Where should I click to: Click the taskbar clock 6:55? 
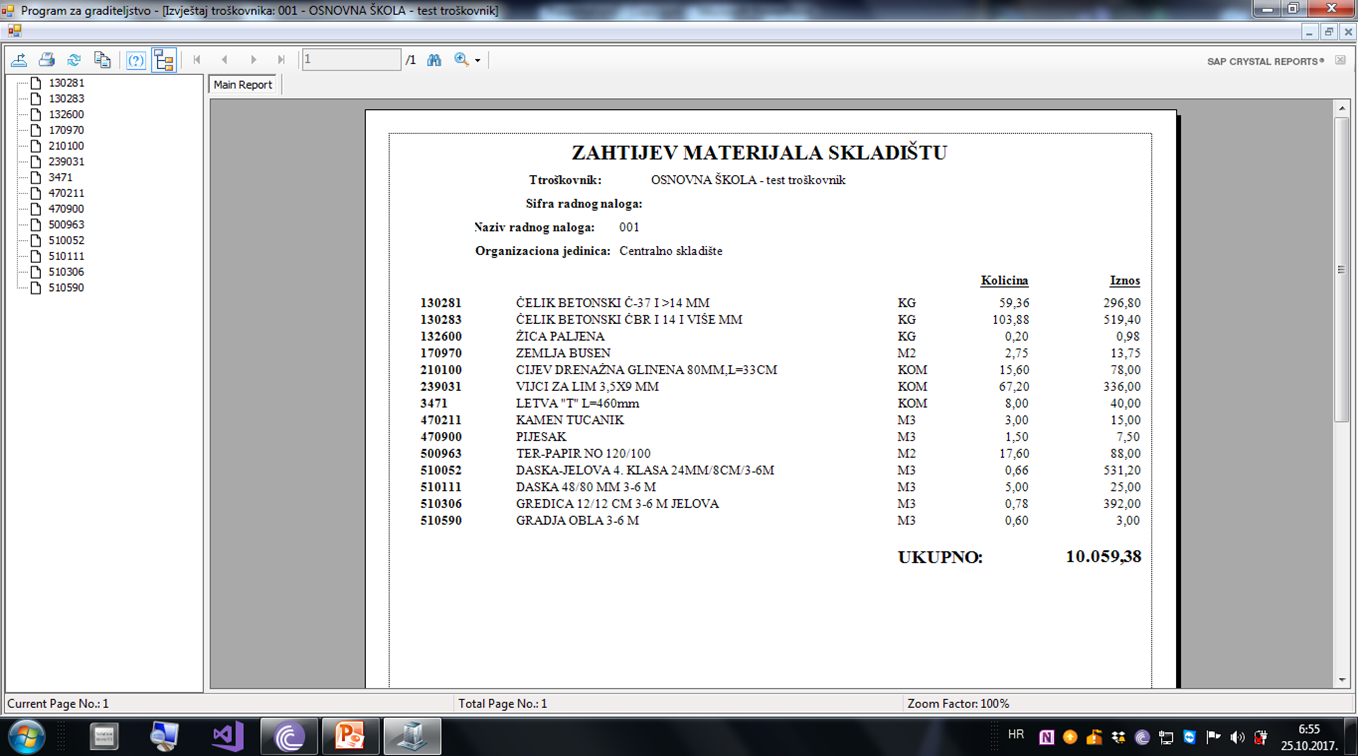click(x=1309, y=730)
